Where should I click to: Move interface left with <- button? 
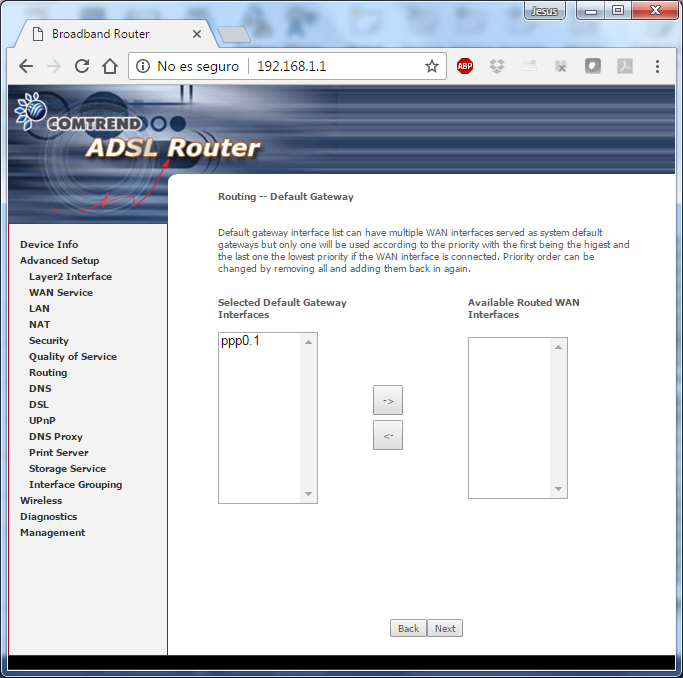[388, 435]
